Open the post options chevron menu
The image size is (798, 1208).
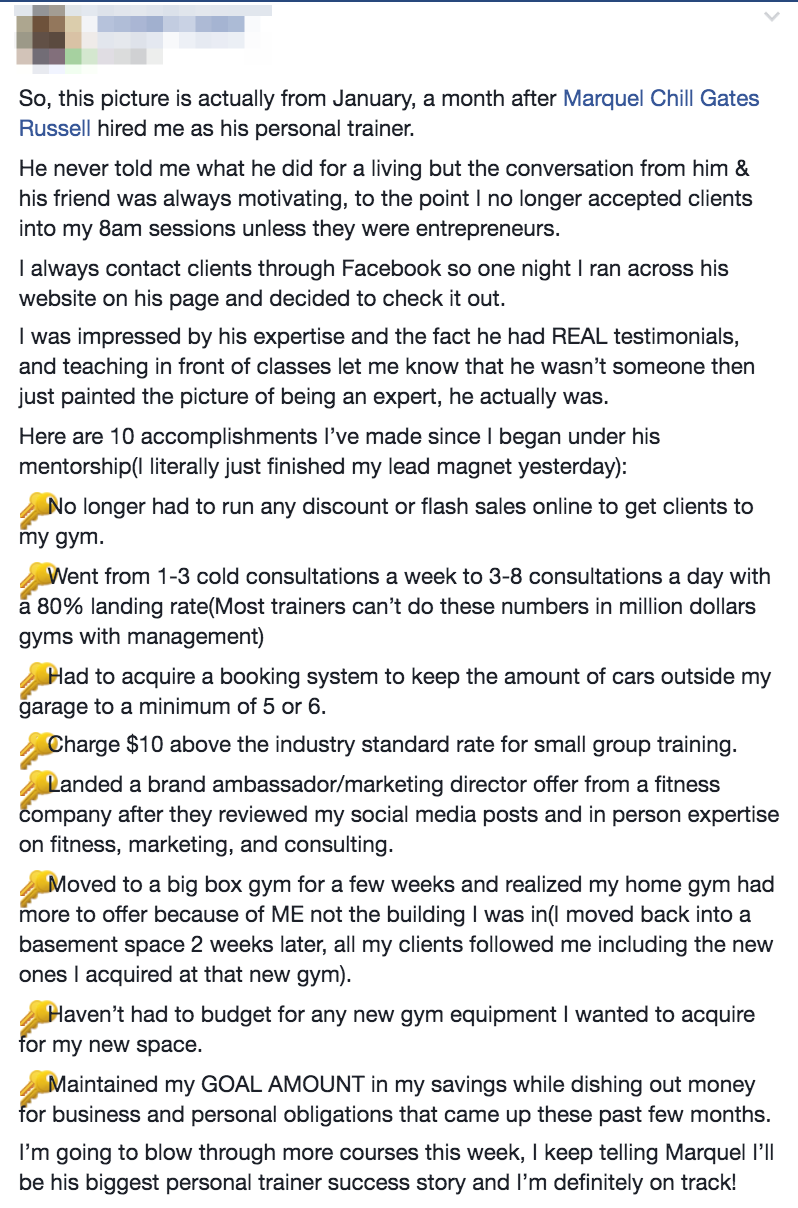pos(771,17)
